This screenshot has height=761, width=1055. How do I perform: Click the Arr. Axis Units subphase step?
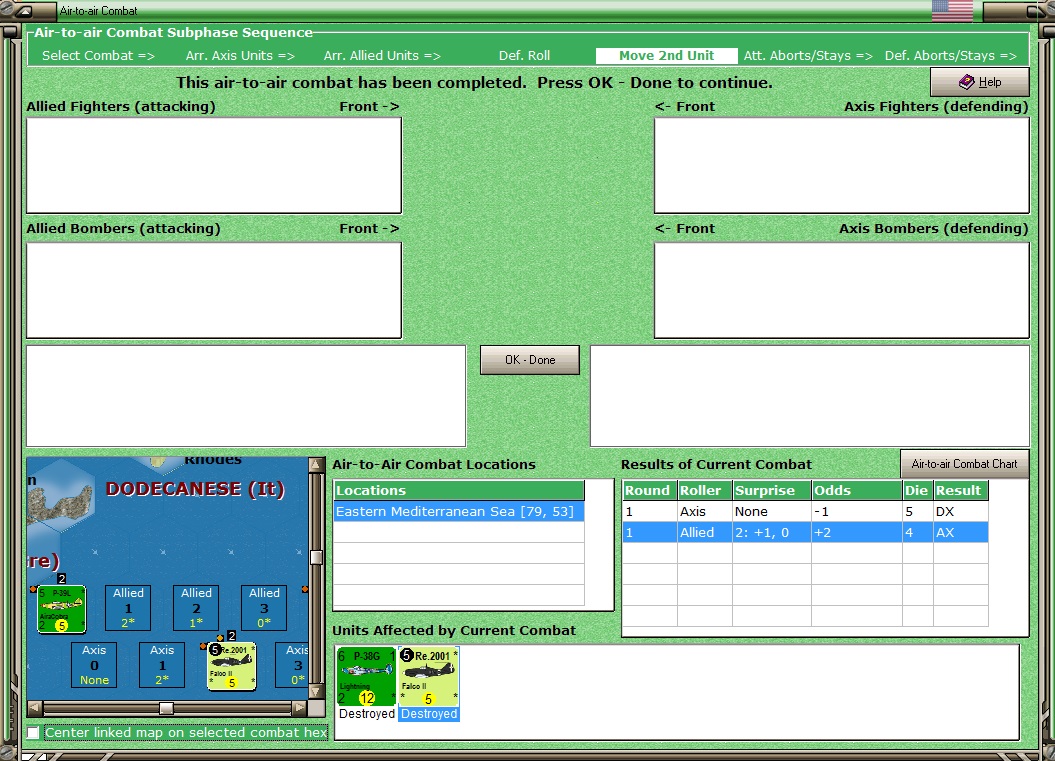pos(240,56)
